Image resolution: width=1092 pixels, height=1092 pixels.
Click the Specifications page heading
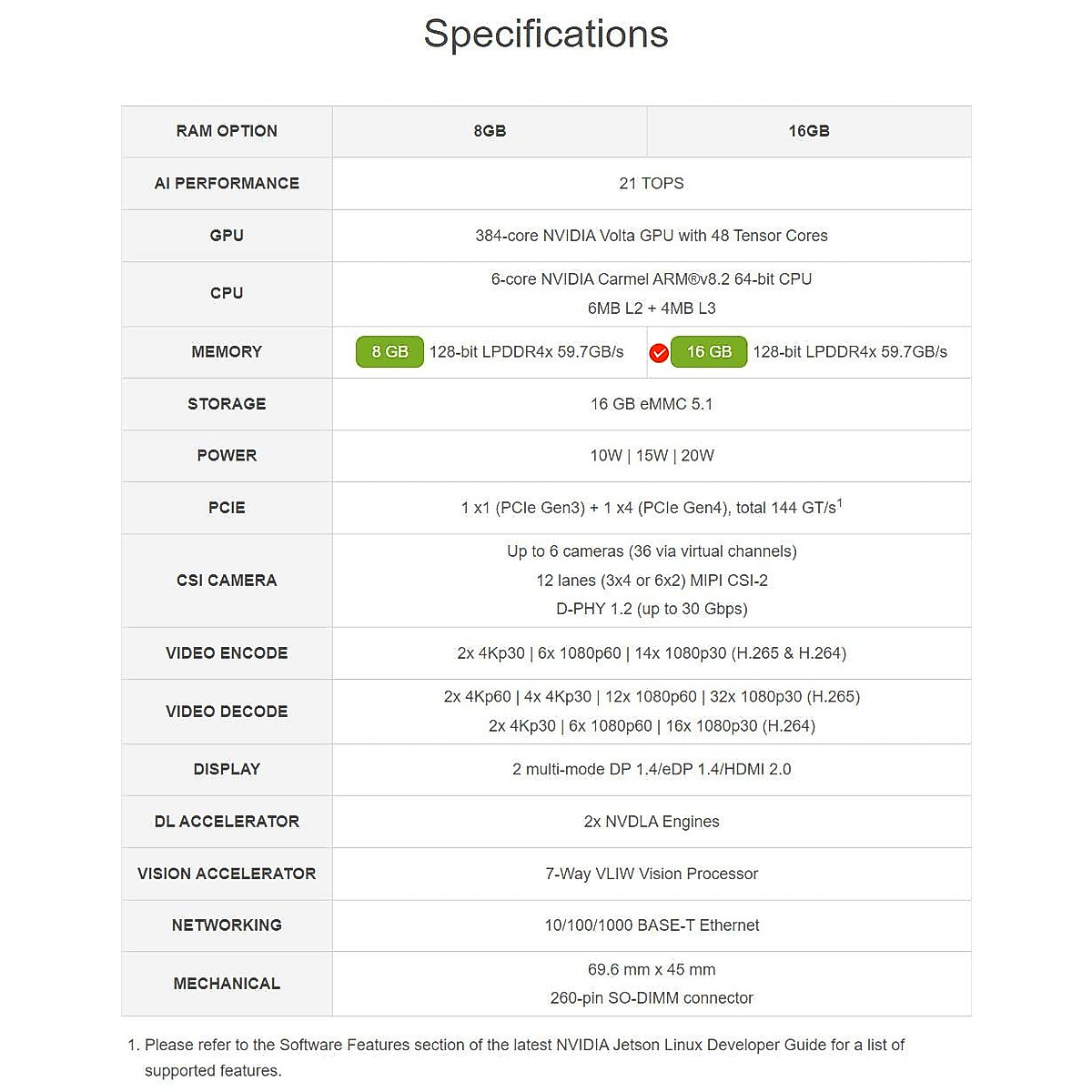(x=546, y=35)
